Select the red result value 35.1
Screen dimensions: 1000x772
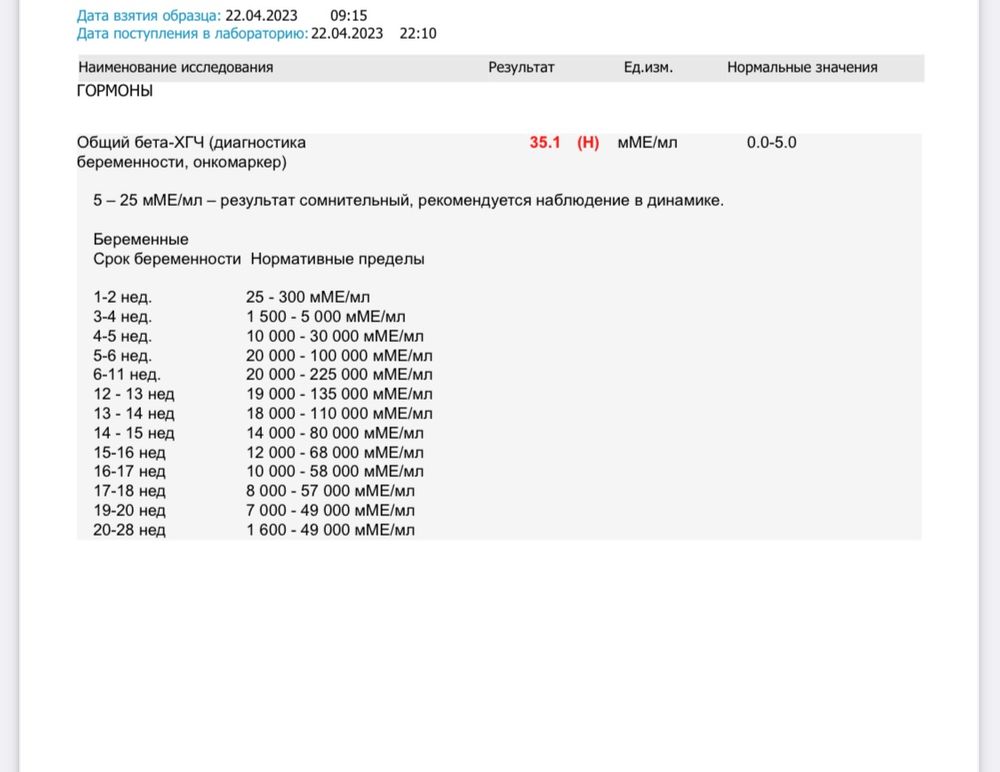pos(545,142)
